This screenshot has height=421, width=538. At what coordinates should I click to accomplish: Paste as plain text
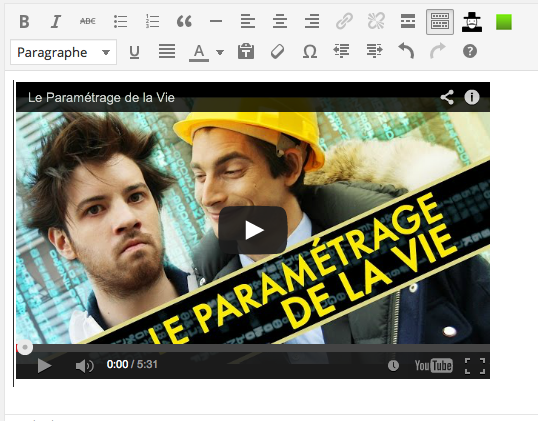[246, 51]
